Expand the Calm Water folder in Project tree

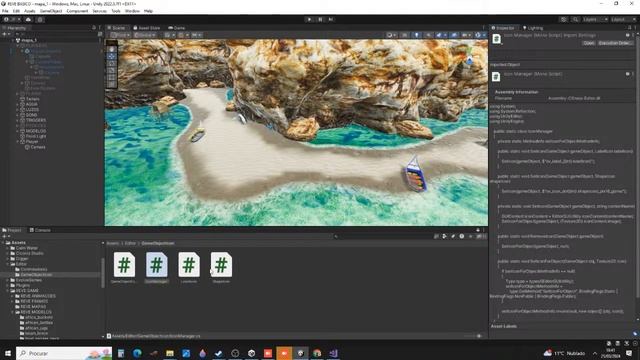coord(7,248)
